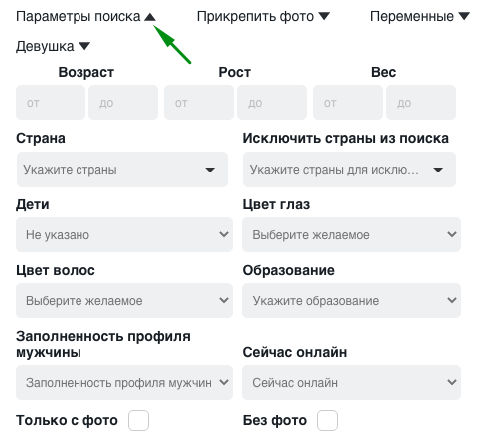Focus the Рост 'от' field
The width and height of the screenshot is (482, 438).
(x=199, y=103)
